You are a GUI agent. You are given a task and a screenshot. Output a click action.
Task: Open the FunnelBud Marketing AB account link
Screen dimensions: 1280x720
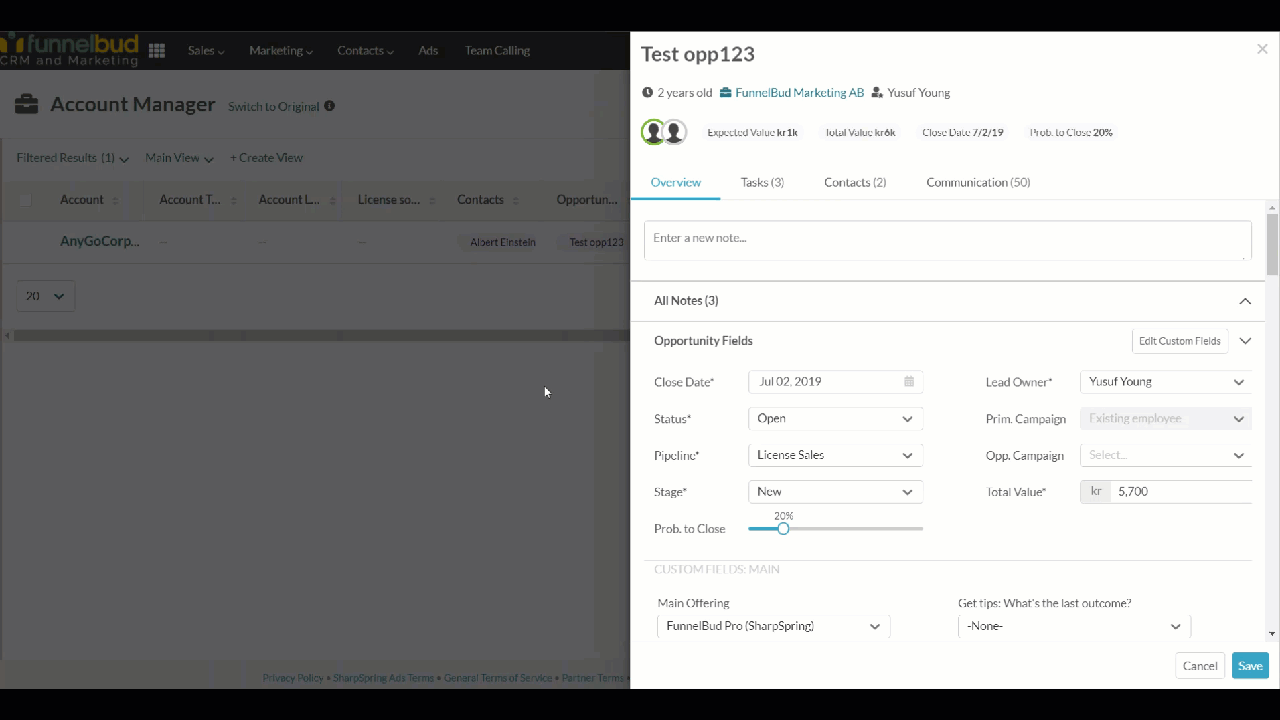799,93
